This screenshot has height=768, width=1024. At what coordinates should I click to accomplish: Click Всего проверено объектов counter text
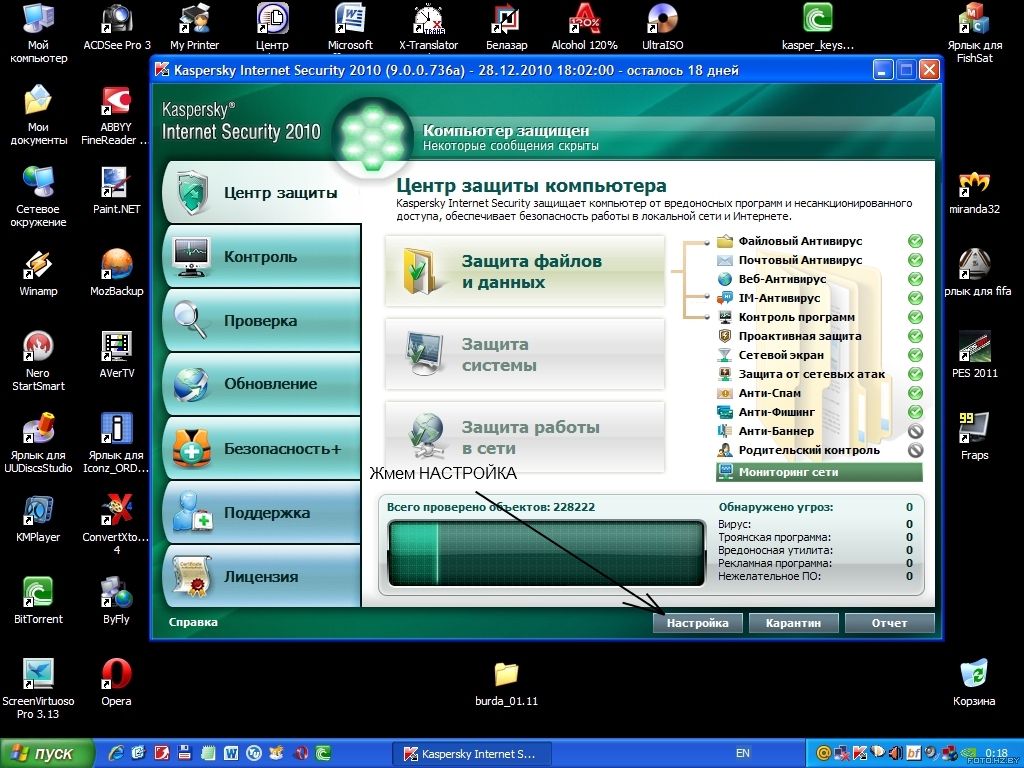pyautogui.click(x=490, y=507)
